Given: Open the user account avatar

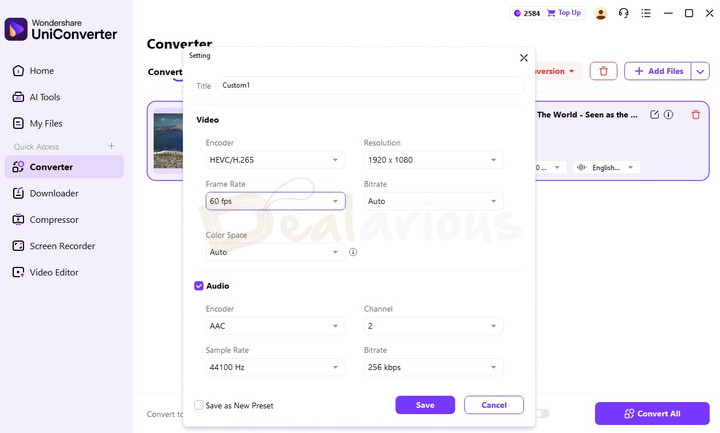Looking at the screenshot, I should (601, 13).
